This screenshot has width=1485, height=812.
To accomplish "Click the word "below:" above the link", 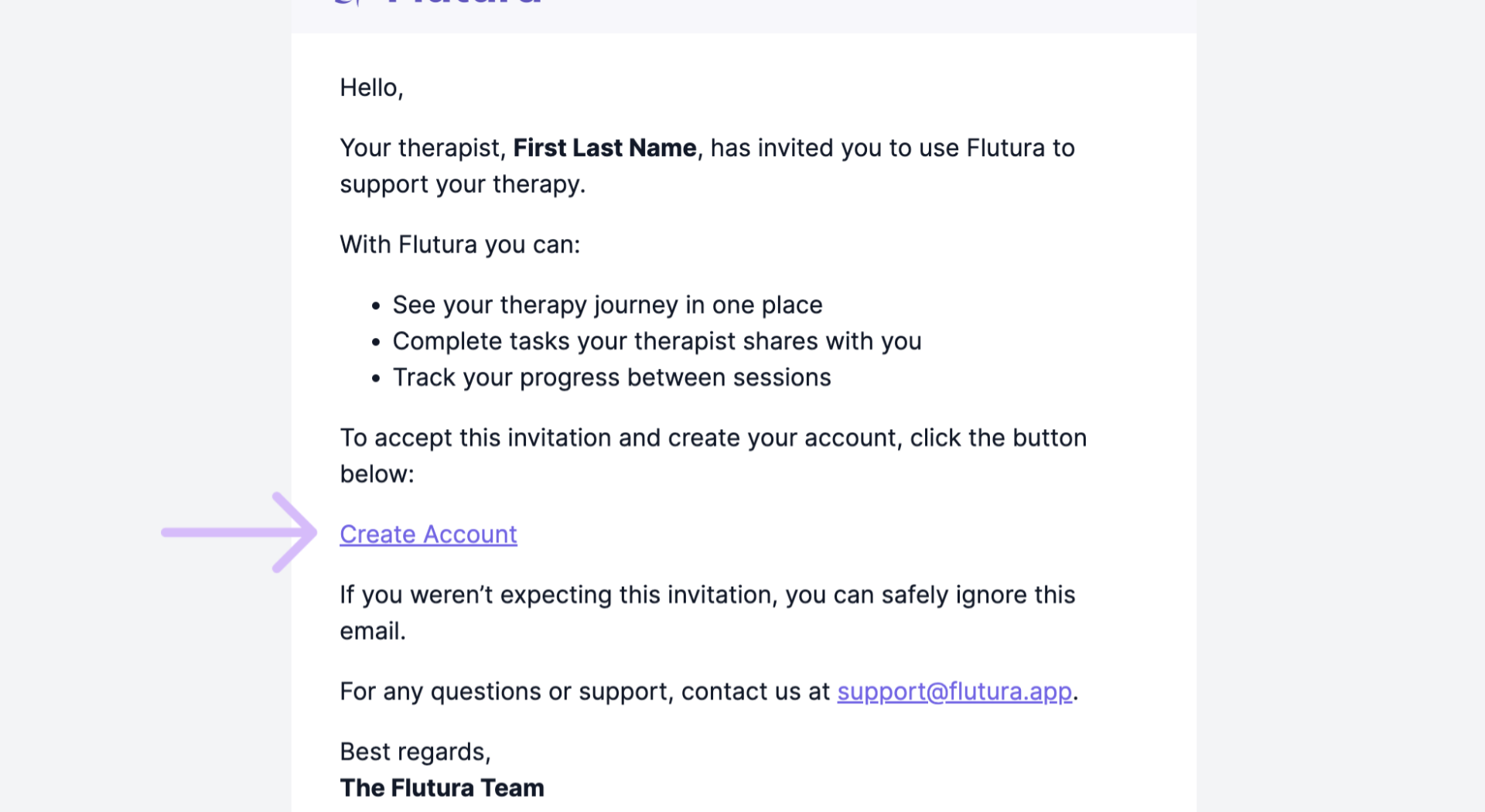I will click(x=377, y=474).
